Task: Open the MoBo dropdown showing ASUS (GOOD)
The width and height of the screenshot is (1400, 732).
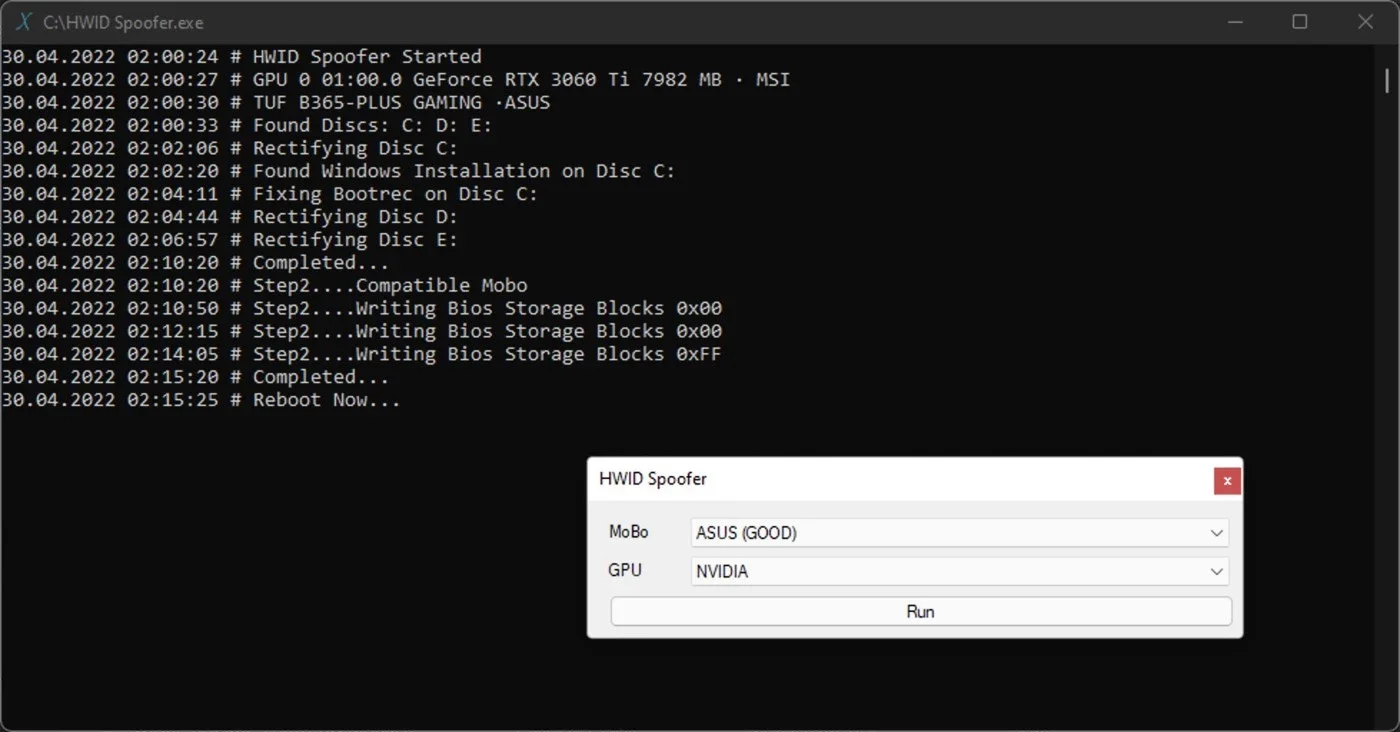Action: pyautogui.click(x=959, y=533)
